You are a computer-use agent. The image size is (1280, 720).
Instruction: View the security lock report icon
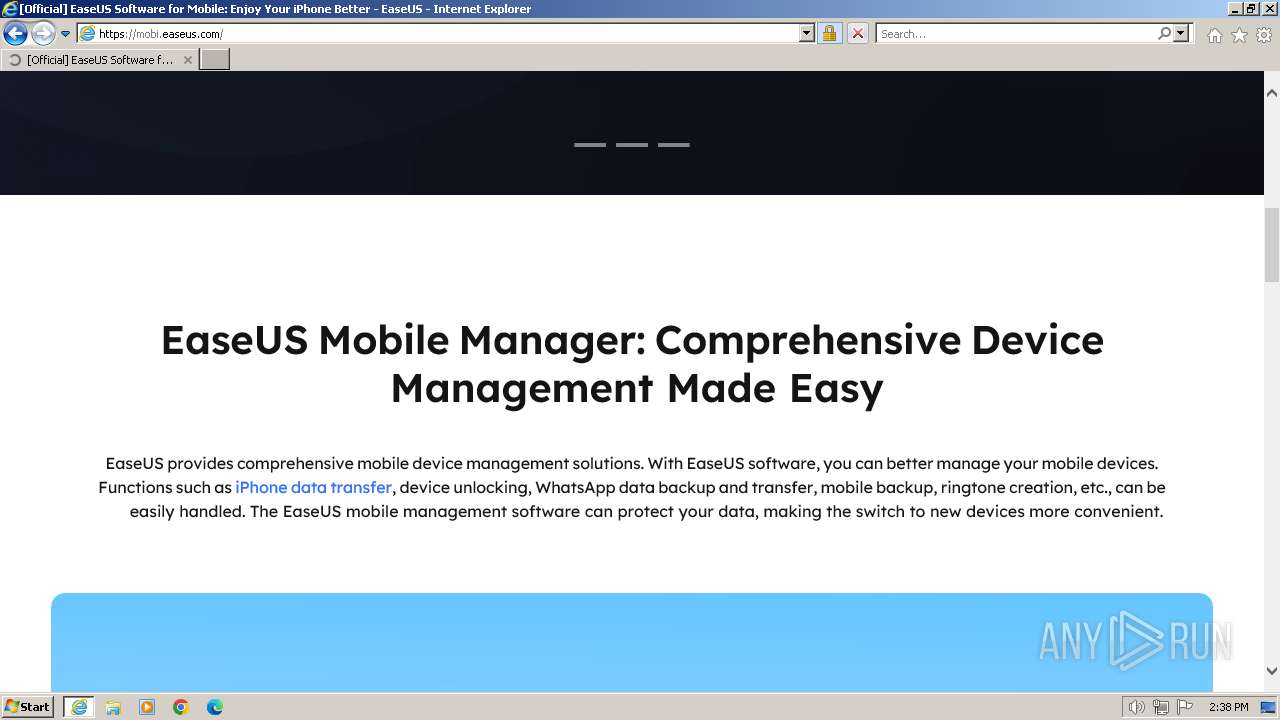829,34
